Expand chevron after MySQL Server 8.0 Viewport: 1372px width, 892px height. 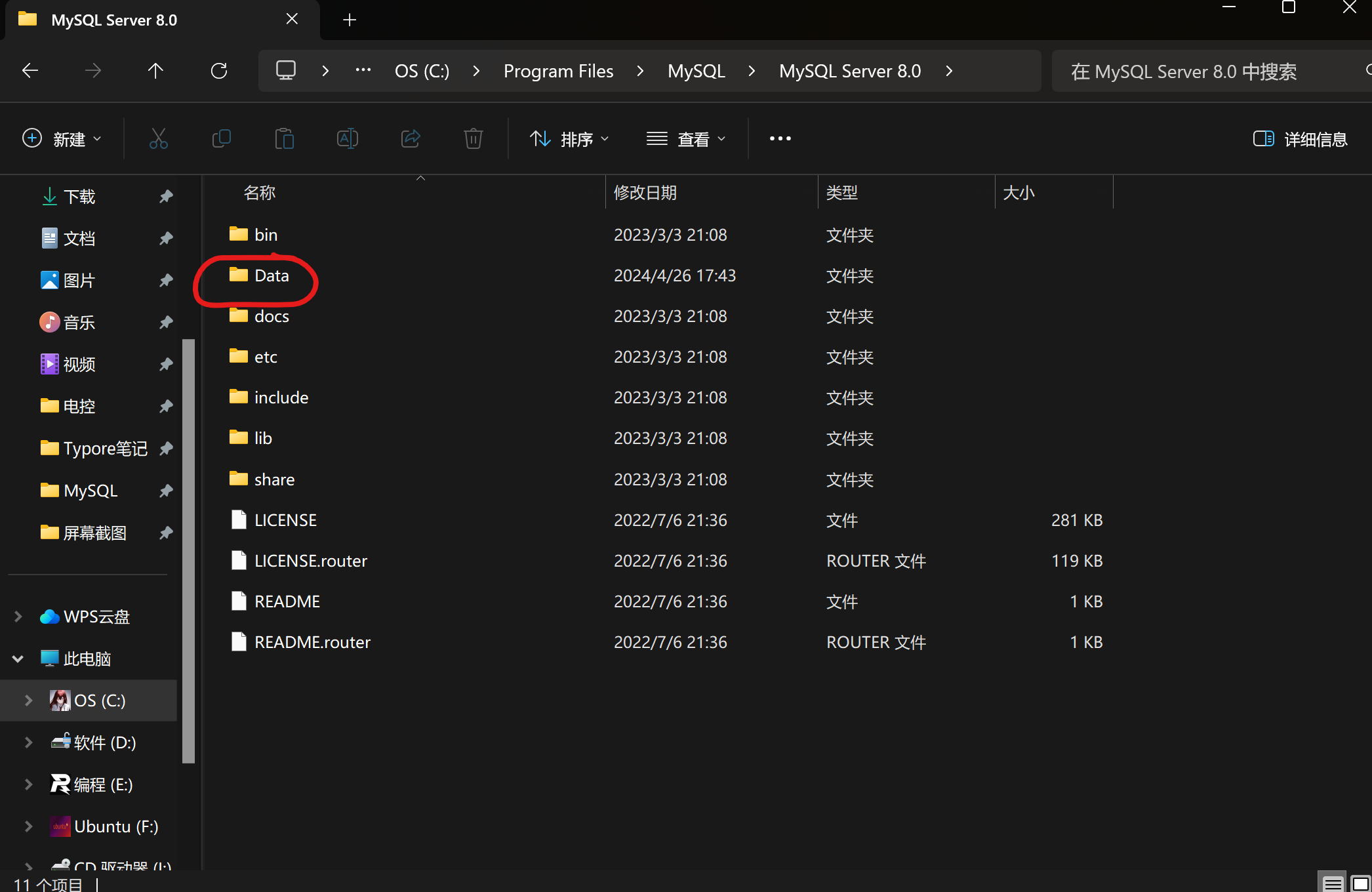click(x=948, y=71)
